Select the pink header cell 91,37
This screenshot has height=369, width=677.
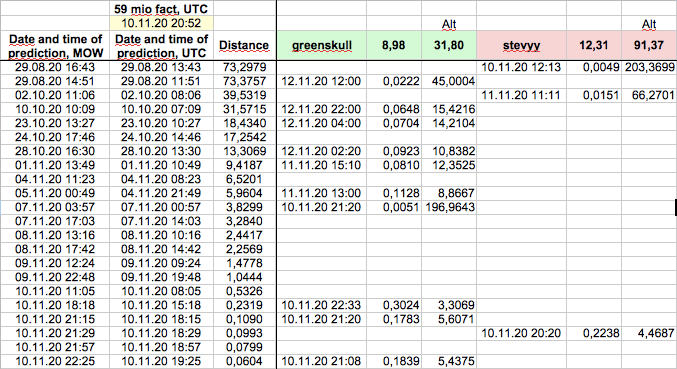[649, 45]
